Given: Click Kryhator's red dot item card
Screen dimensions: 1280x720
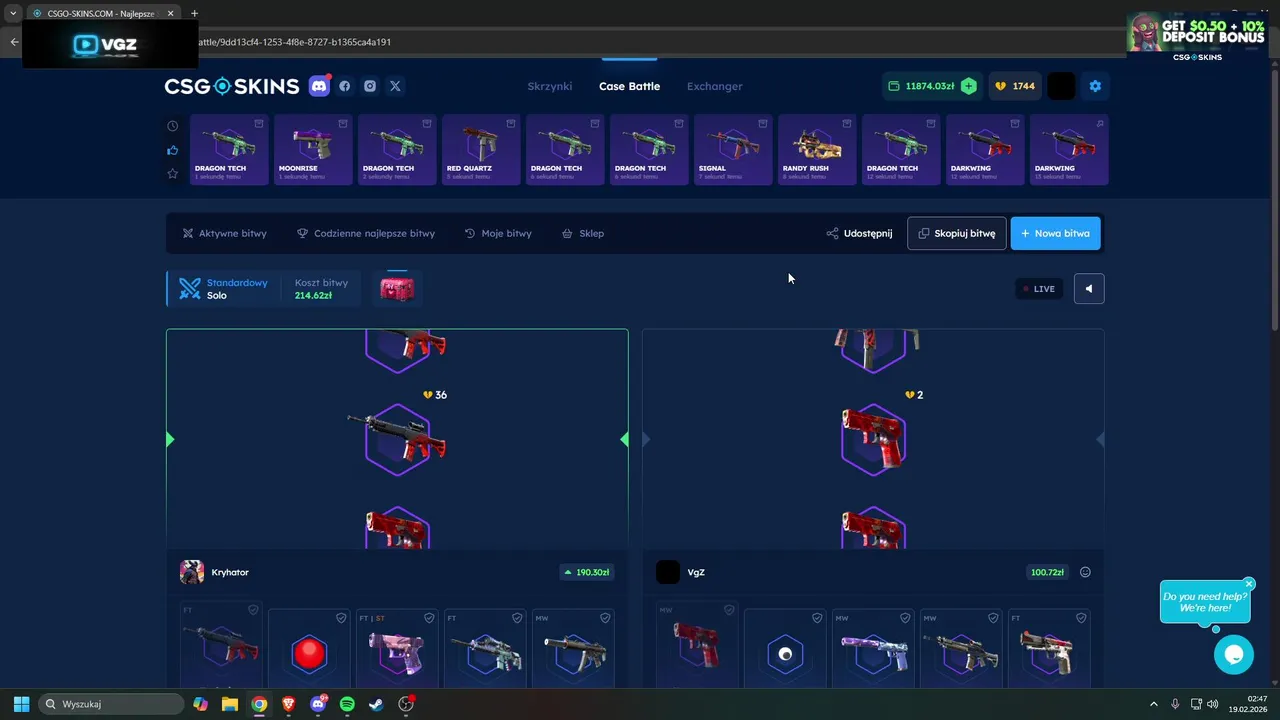Looking at the screenshot, I should 309,648.
